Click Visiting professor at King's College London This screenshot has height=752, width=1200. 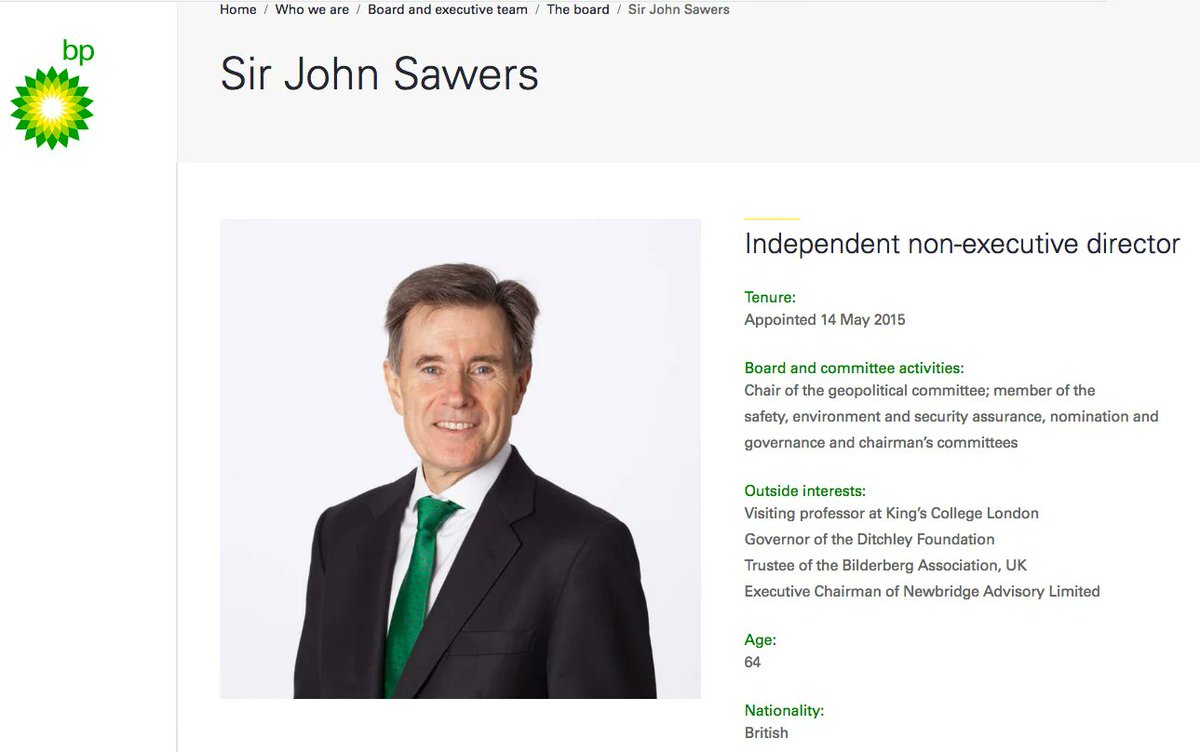pyautogui.click(x=891, y=513)
